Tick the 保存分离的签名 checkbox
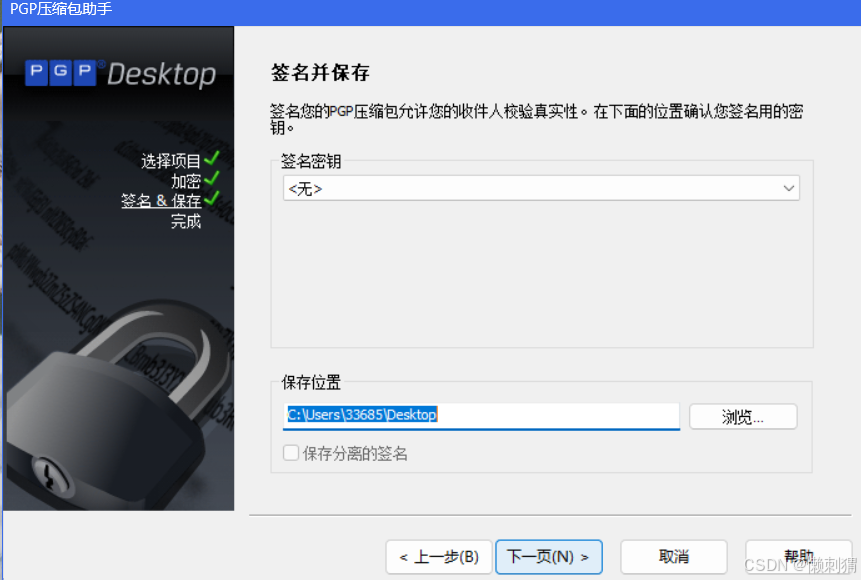 tap(290, 453)
